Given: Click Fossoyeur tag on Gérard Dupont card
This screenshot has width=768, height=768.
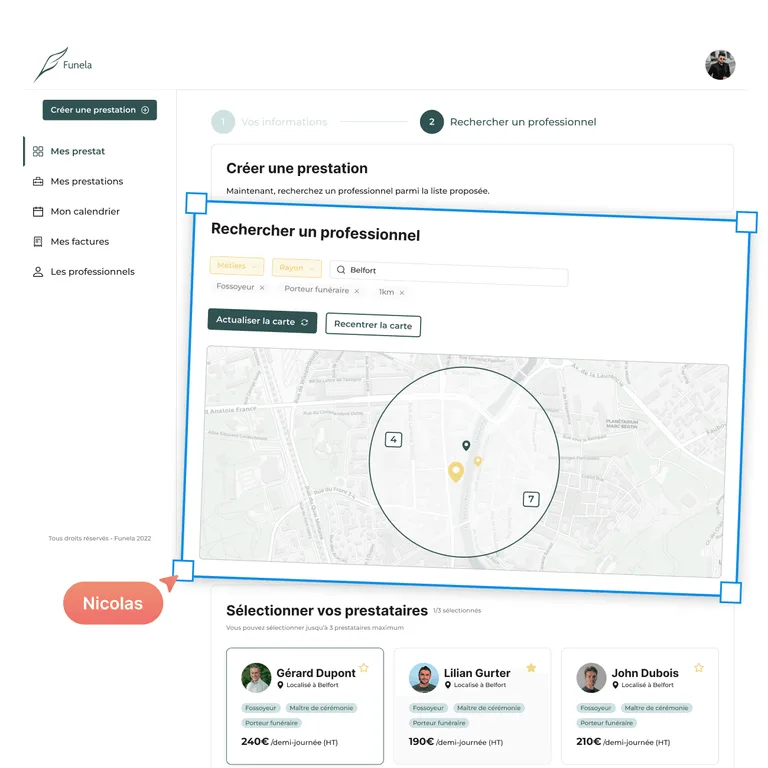Looking at the screenshot, I should [261, 708].
